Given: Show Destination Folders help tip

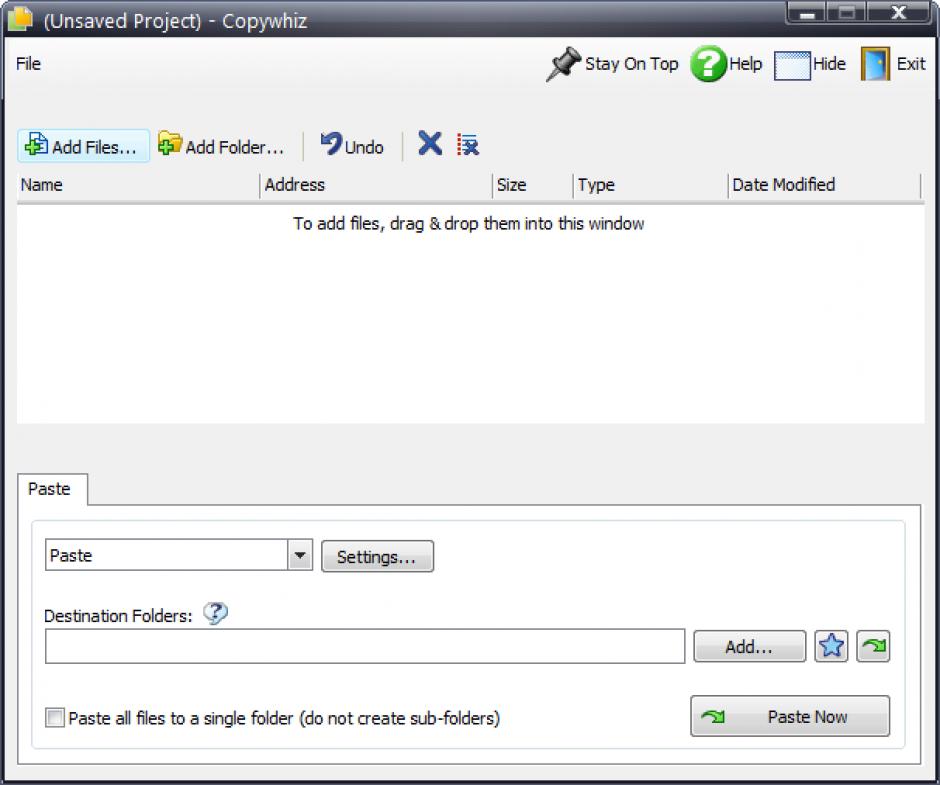Looking at the screenshot, I should [x=215, y=613].
